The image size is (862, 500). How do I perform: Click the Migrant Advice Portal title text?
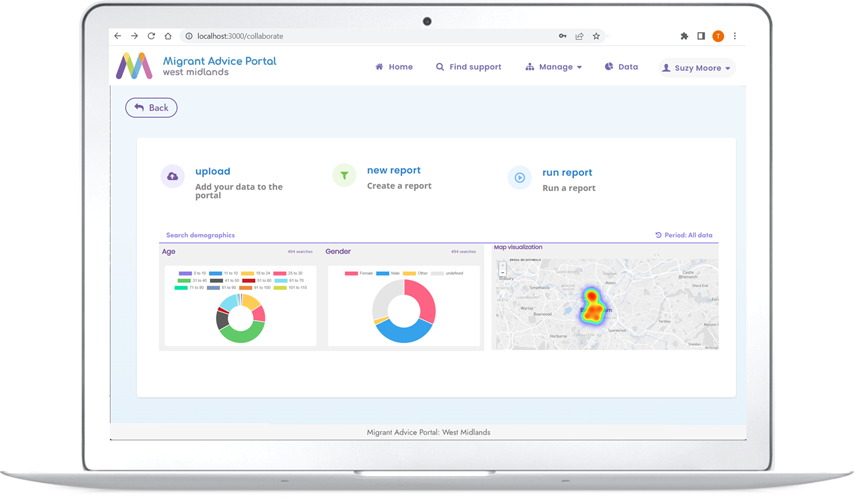point(219,61)
